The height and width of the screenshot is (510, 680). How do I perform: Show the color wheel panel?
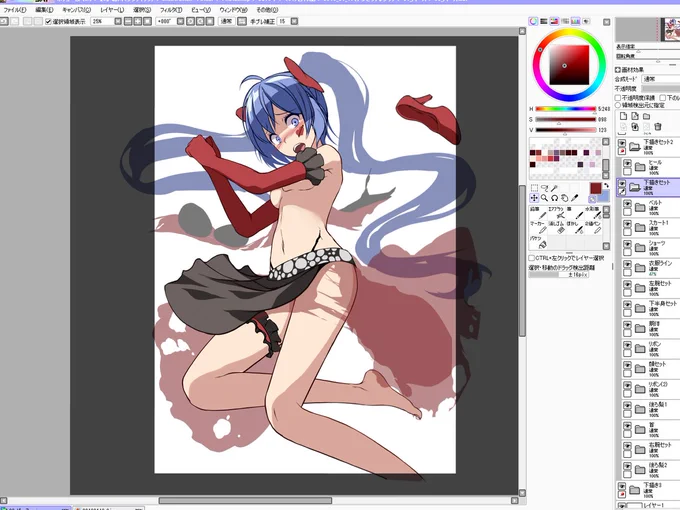(533, 21)
